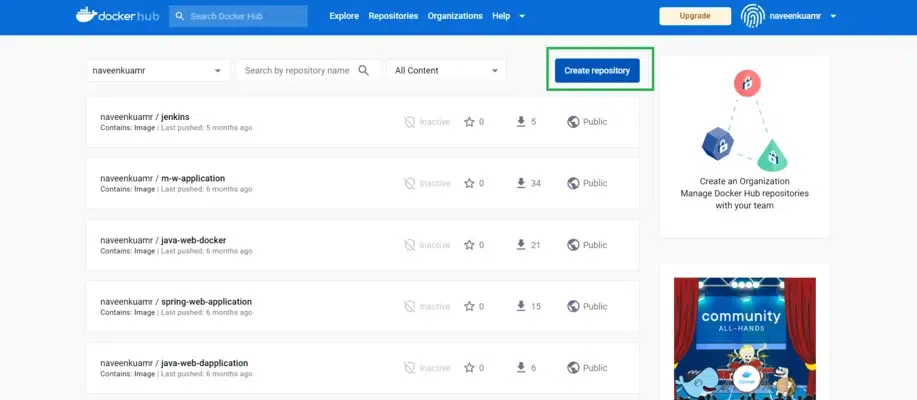
Task: Go to the Explore menu item
Action: pyautogui.click(x=344, y=16)
